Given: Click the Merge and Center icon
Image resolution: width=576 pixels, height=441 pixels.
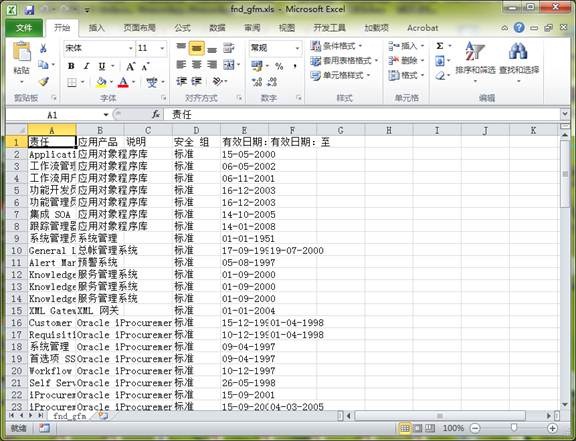Looking at the screenshot, I should 229,65.
